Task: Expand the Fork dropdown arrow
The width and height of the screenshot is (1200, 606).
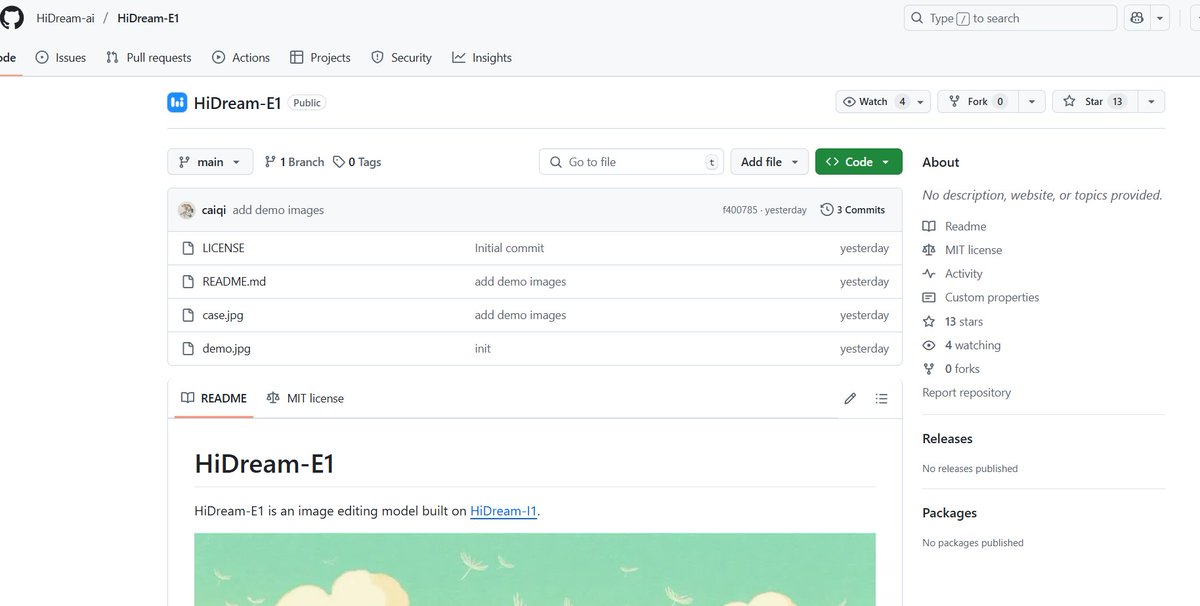Action: click(1032, 102)
